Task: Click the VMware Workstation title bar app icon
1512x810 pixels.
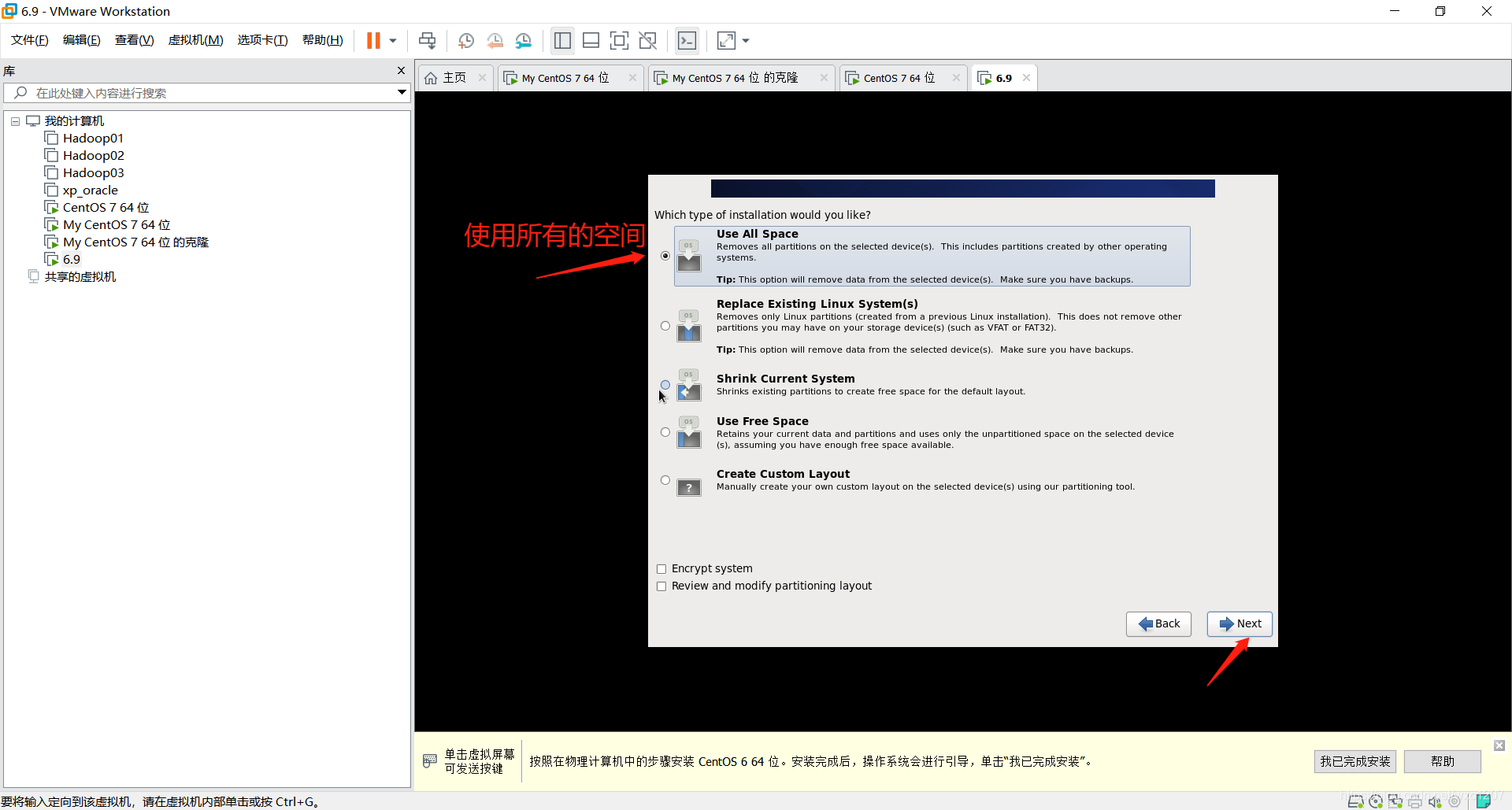Action: [9, 11]
